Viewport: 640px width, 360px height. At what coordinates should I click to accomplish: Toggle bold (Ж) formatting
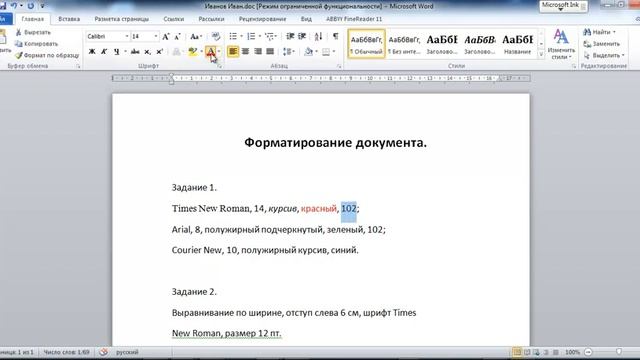click(x=92, y=51)
